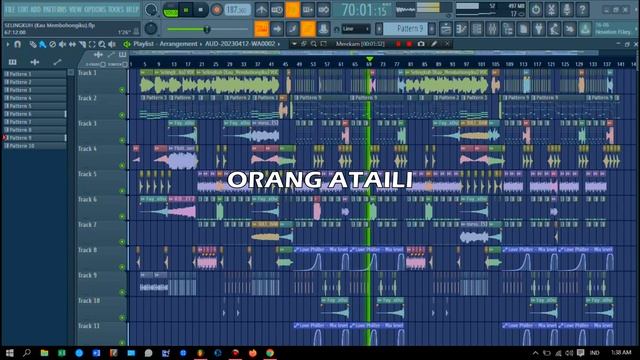Click the camera screenshot icon in recorder bar
Image resolution: width=640 pixels, height=360 pixels.
(421, 44)
